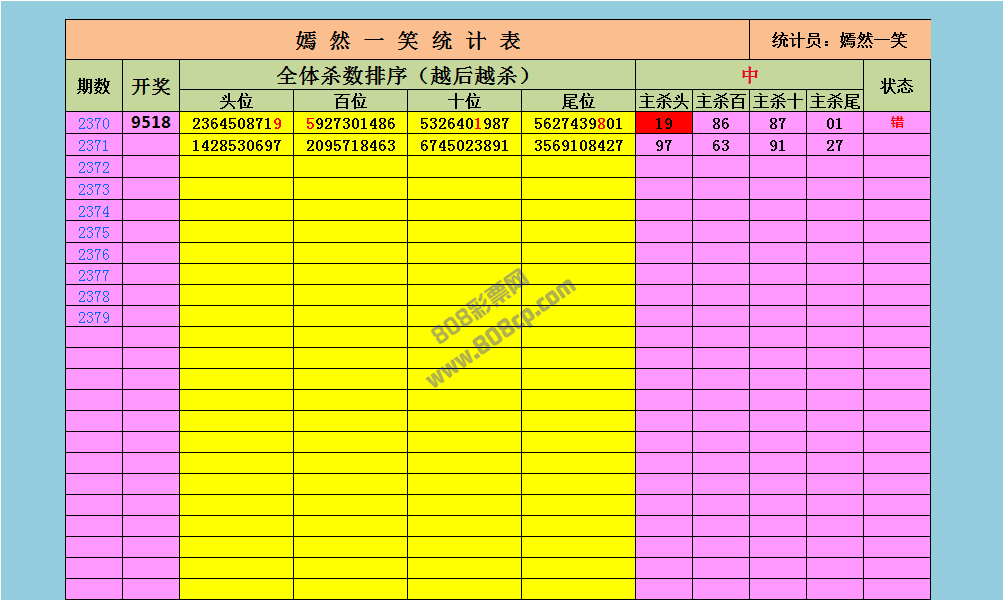Screen dimensions: 1003x600
Task: Open period number 2375
Action: pyautogui.click(x=94, y=232)
